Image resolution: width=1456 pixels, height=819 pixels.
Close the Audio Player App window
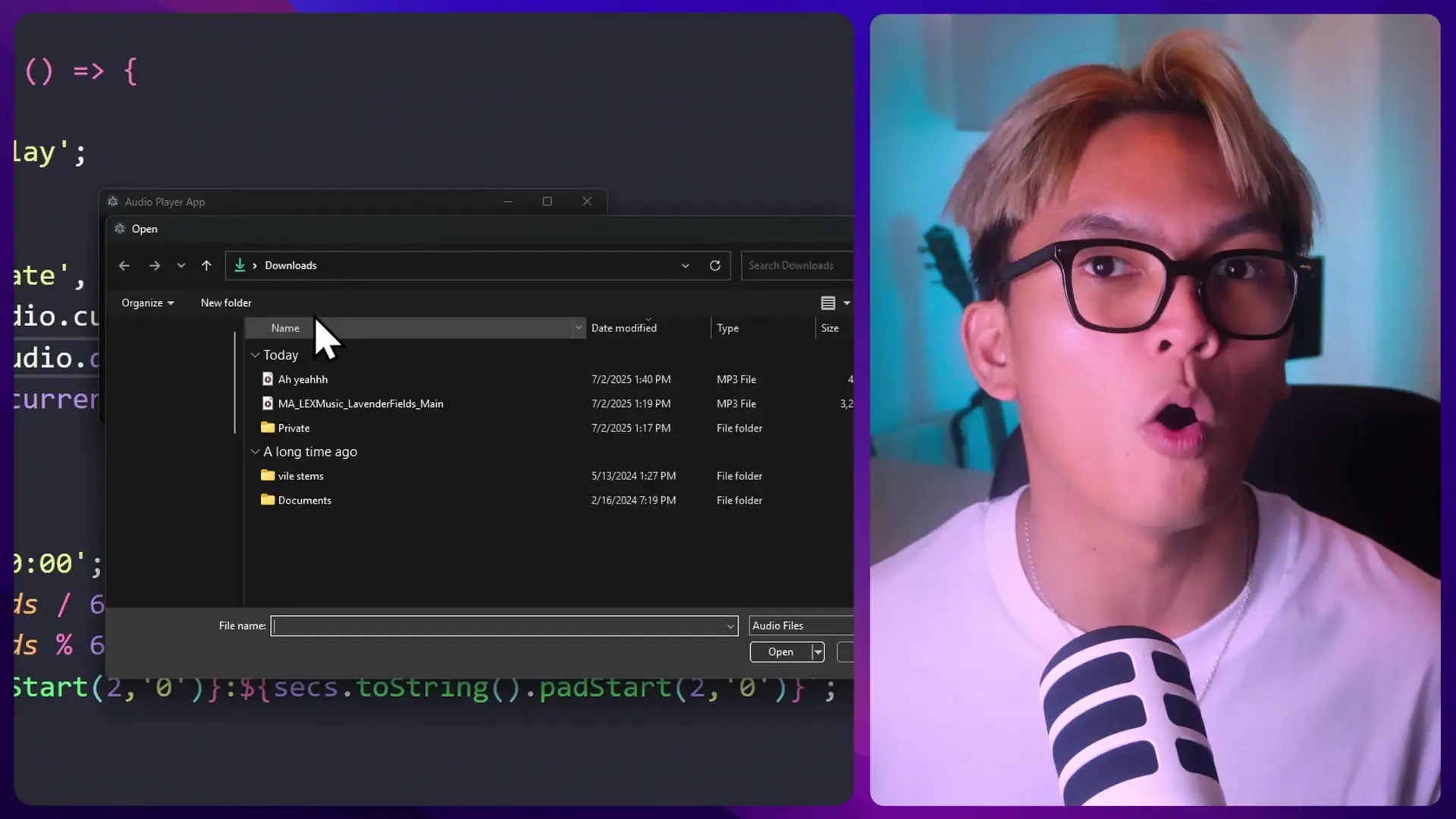click(x=587, y=202)
